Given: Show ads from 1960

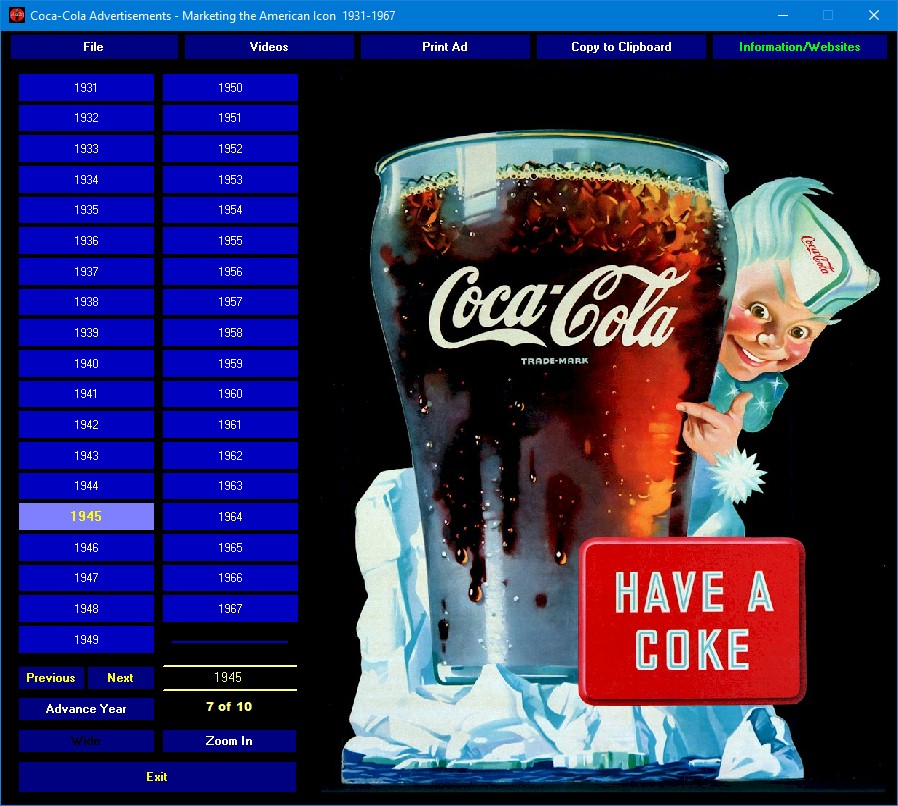Looking at the screenshot, I should click(230, 394).
